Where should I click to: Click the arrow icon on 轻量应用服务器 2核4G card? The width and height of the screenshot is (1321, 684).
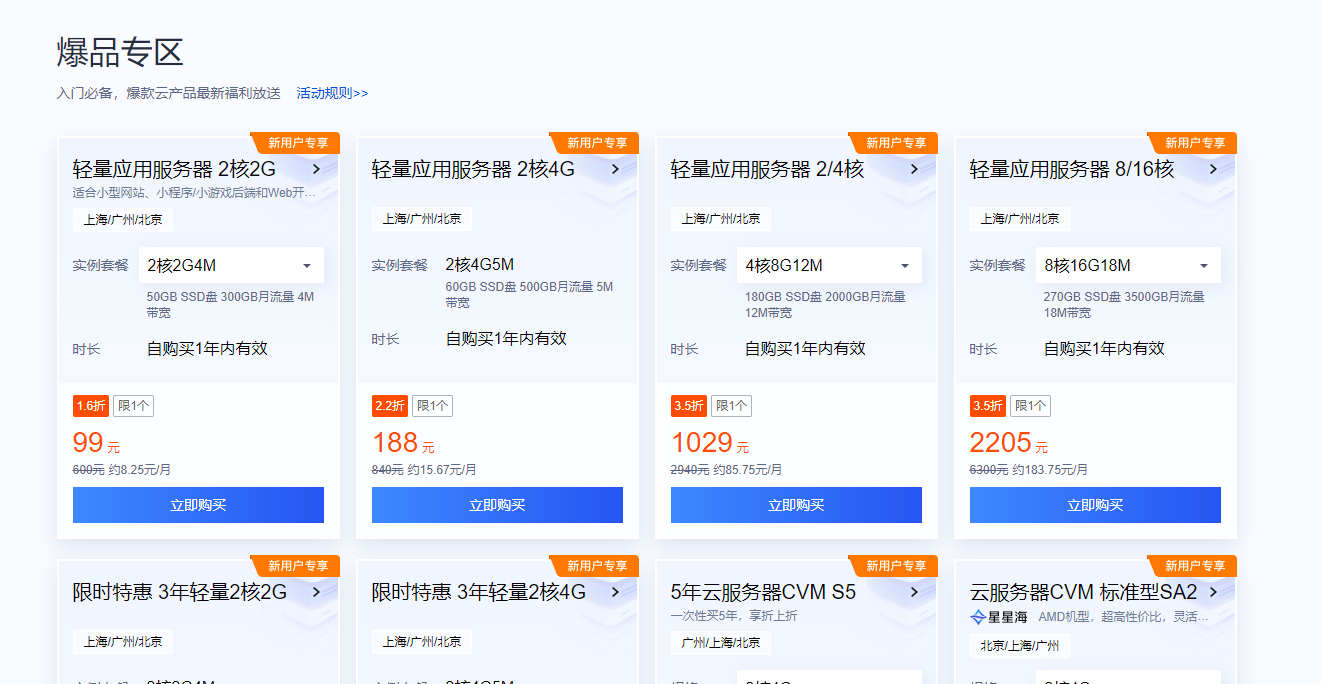tap(615, 170)
